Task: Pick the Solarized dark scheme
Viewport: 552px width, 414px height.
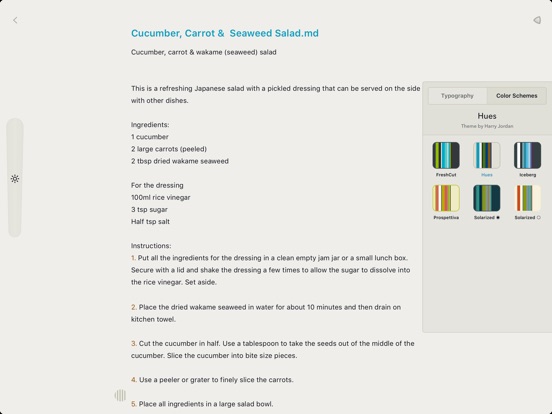Action: (487, 198)
